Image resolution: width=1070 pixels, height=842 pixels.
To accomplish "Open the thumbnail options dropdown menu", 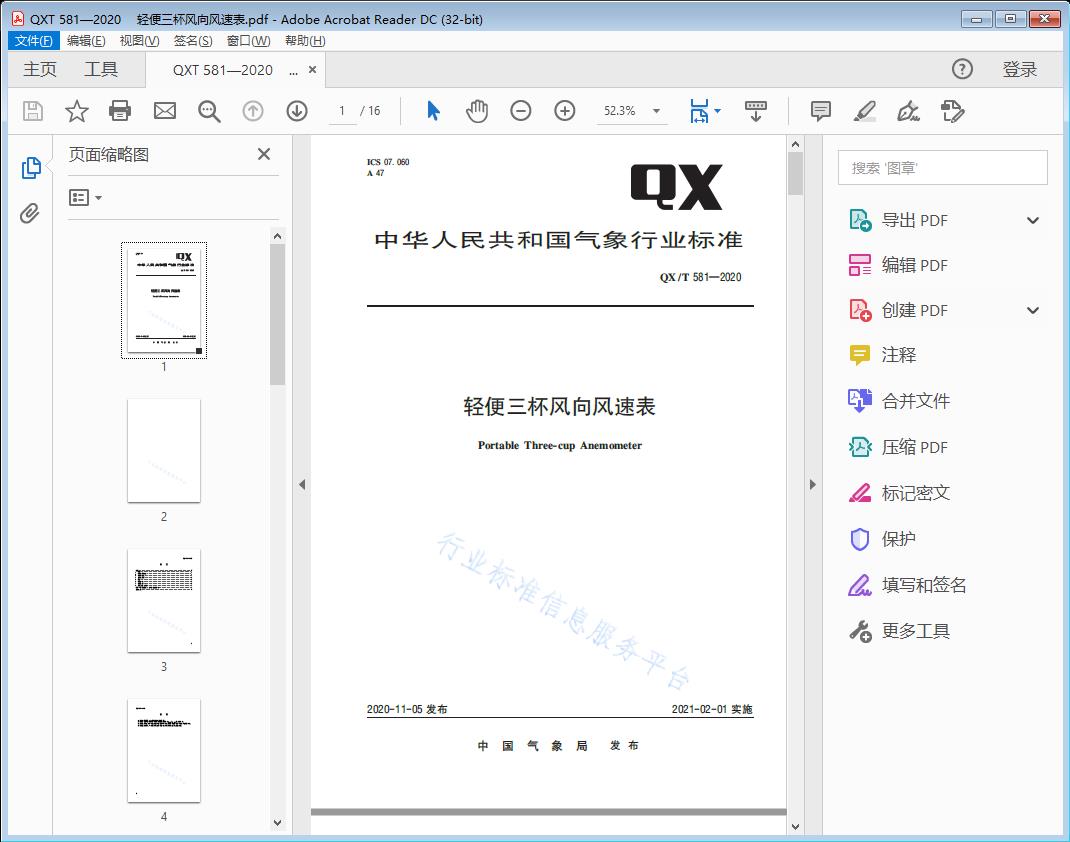I will 84,197.
